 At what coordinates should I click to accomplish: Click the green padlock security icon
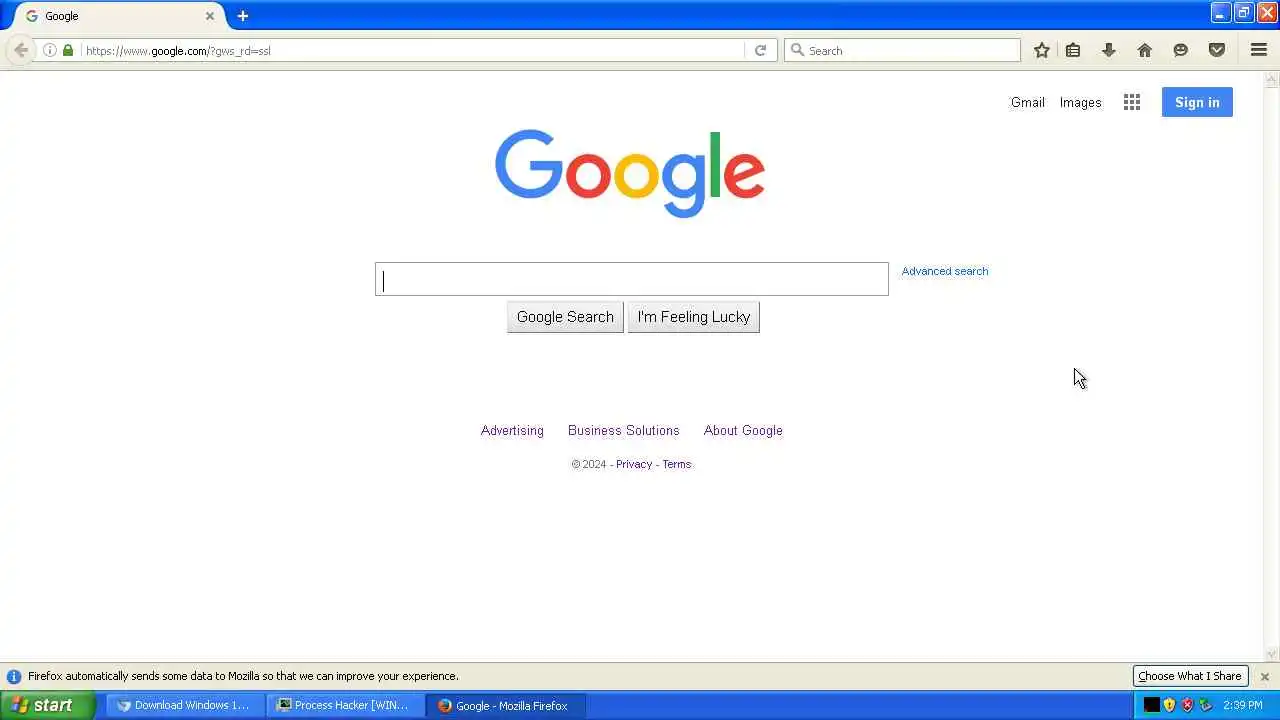(x=68, y=50)
